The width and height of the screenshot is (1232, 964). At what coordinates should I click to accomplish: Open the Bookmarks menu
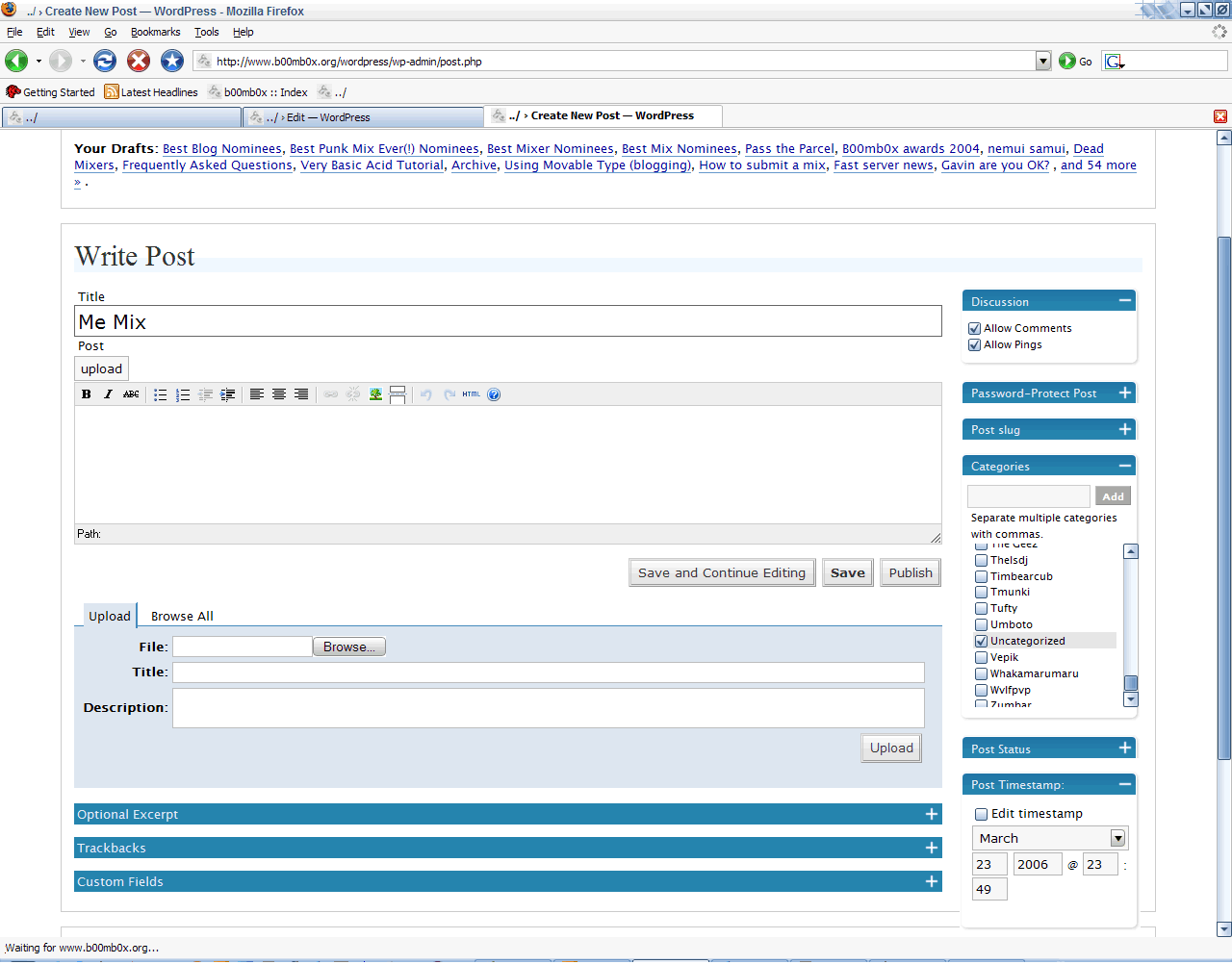[x=155, y=32]
